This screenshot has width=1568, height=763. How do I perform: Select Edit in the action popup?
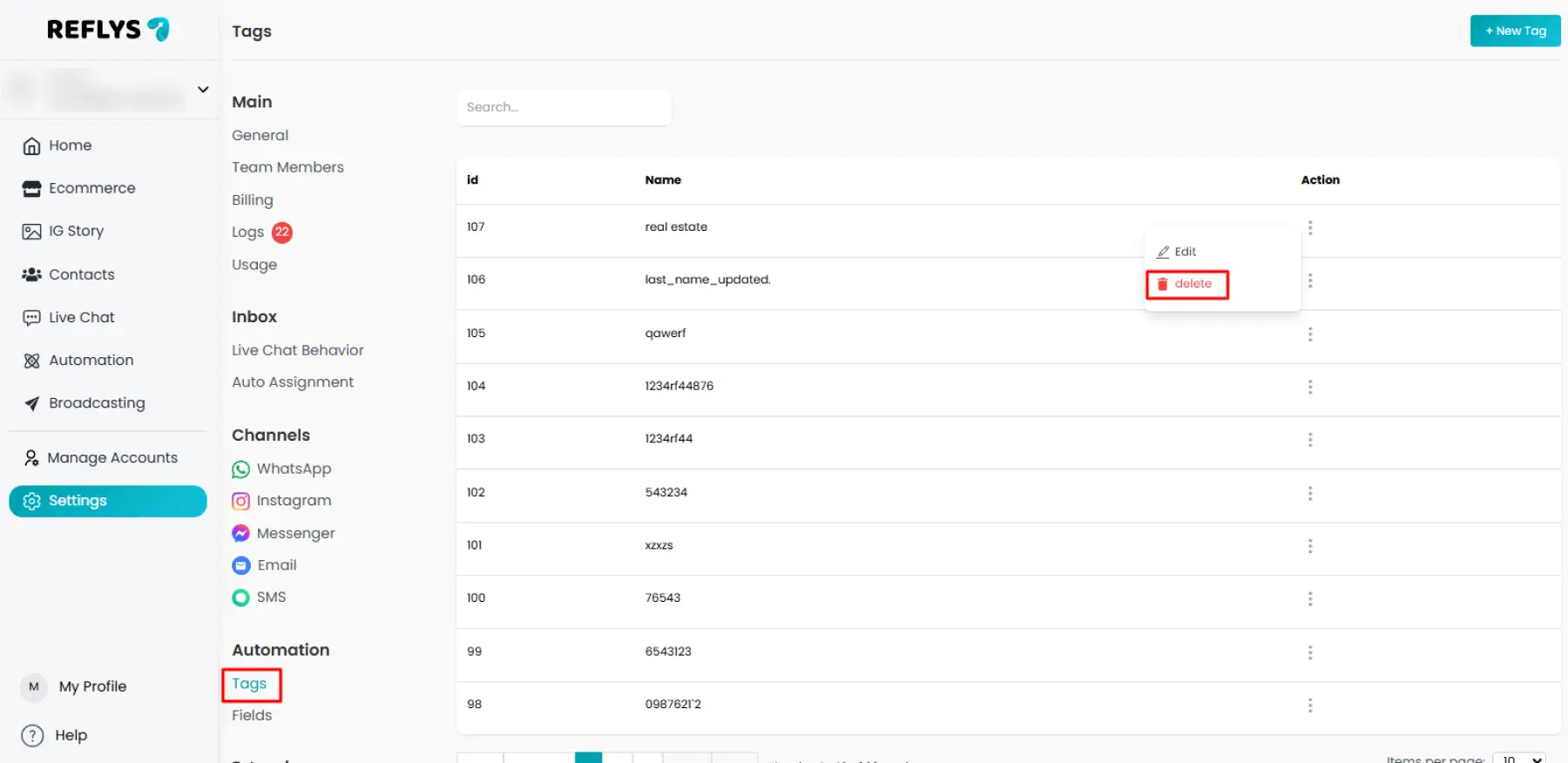tap(1177, 252)
